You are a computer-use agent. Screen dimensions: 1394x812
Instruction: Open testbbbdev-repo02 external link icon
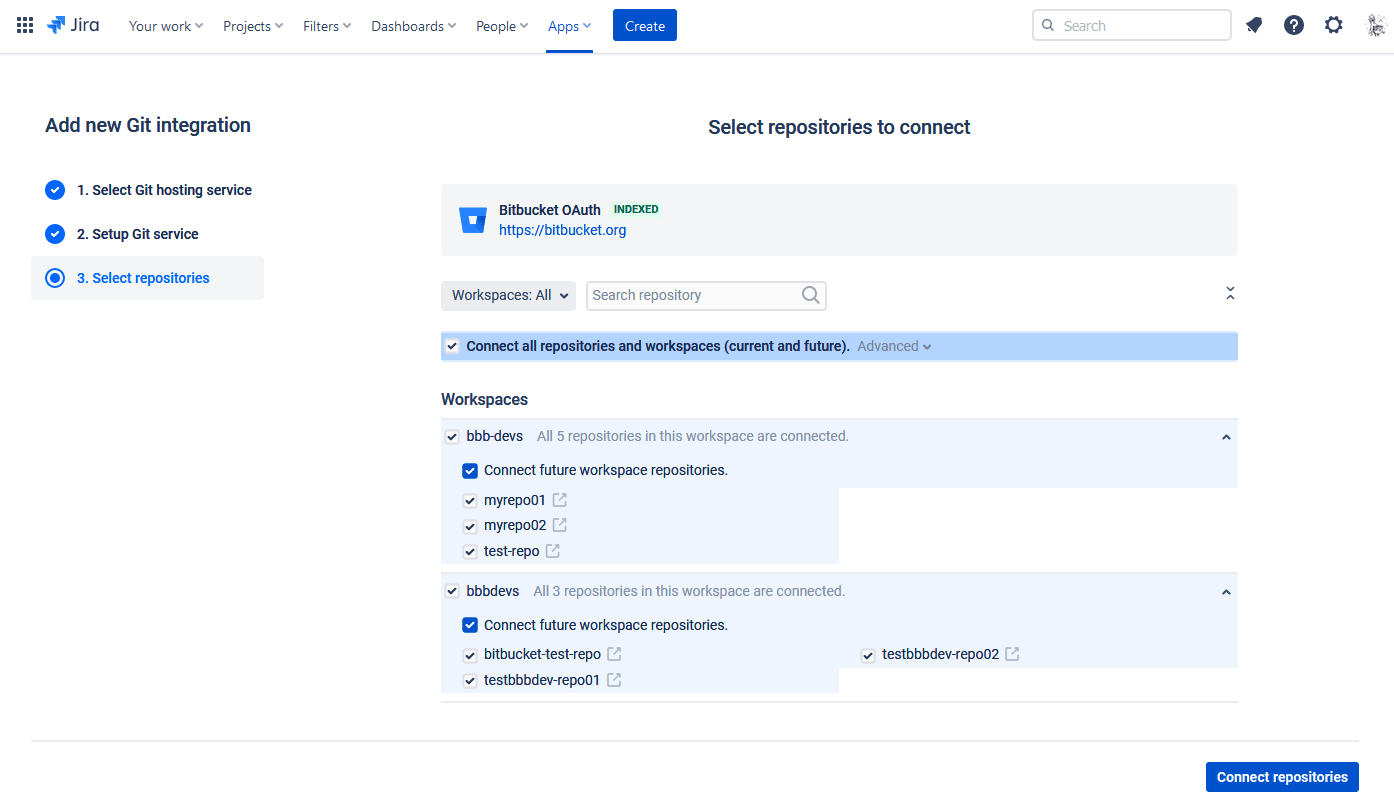[x=1013, y=654]
